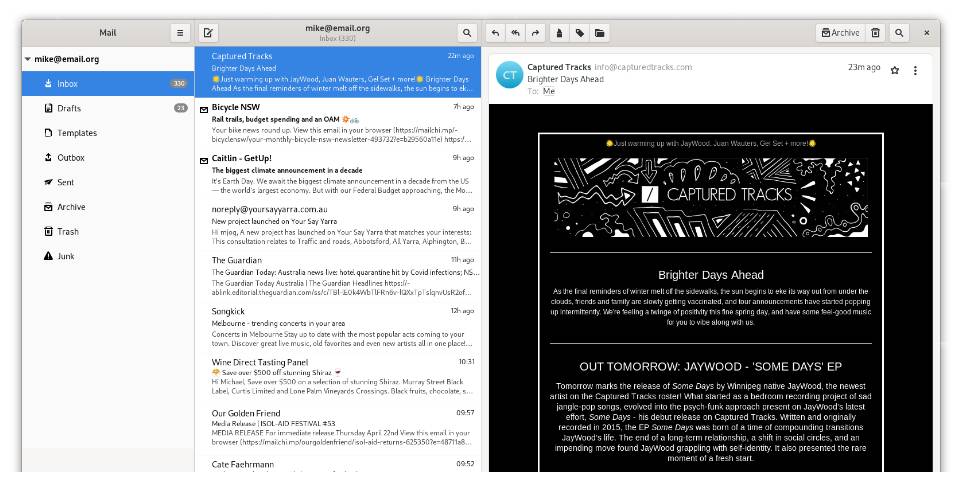Open the Junk folder
956x498 pixels.
pyautogui.click(x=108, y=257)
